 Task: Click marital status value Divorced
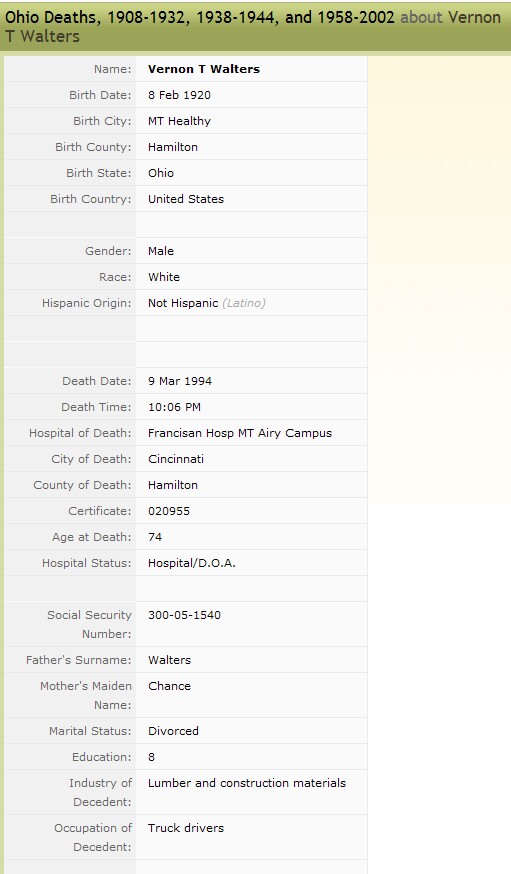pos(173,731)
